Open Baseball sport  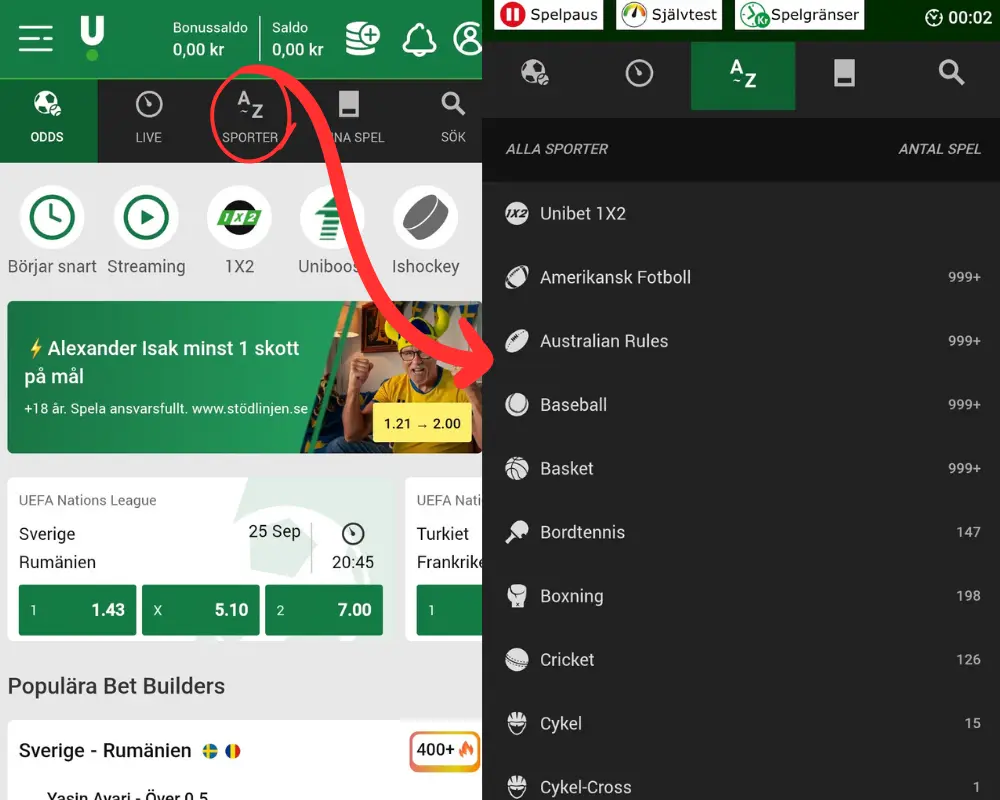pos(741,404)
